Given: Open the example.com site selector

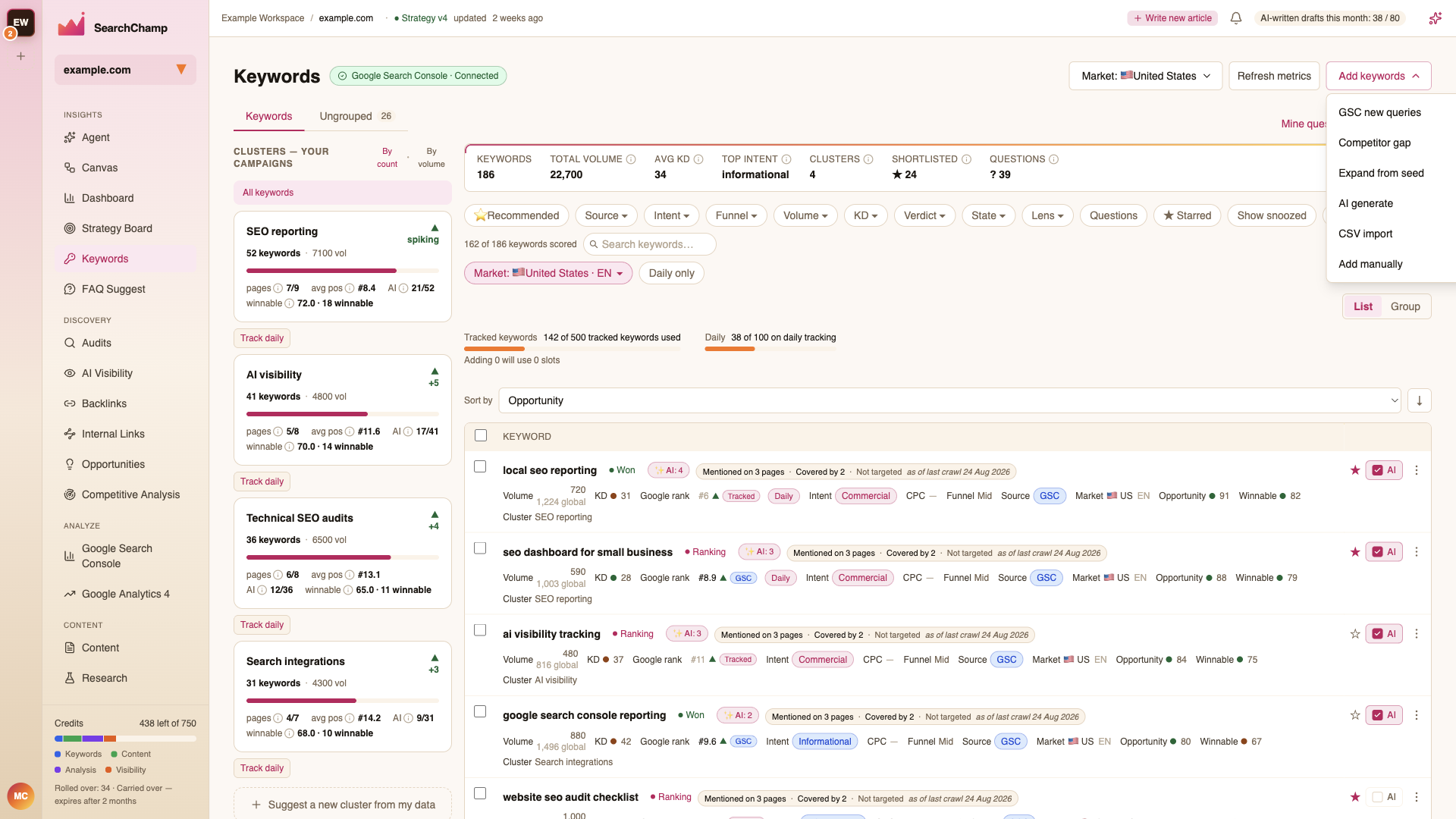Looking at the screenshot, I should tap(125, 70).
